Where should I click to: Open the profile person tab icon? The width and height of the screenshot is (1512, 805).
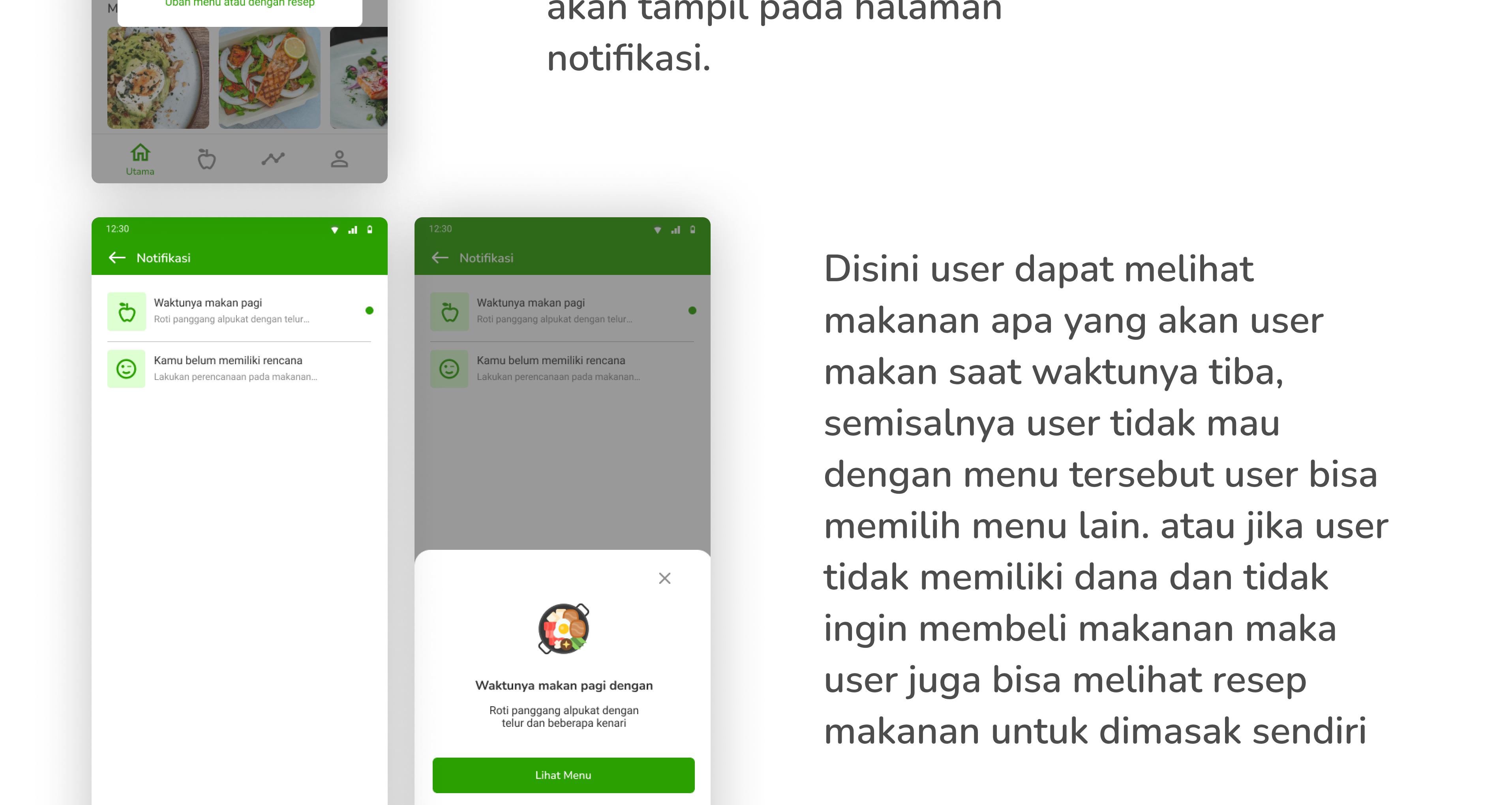coord(339,159)
